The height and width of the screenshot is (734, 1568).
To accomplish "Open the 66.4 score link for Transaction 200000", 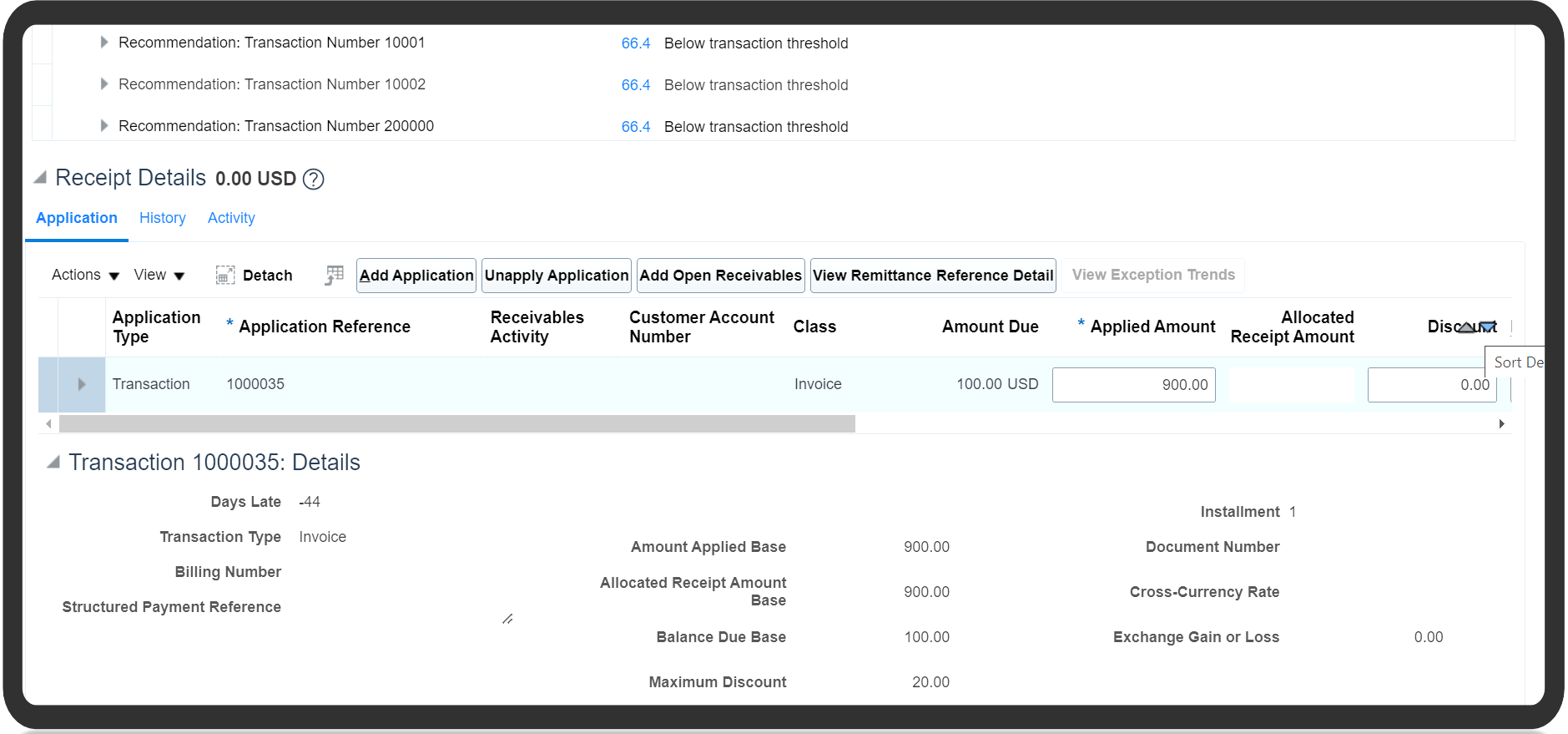I will tap(636, 127).
